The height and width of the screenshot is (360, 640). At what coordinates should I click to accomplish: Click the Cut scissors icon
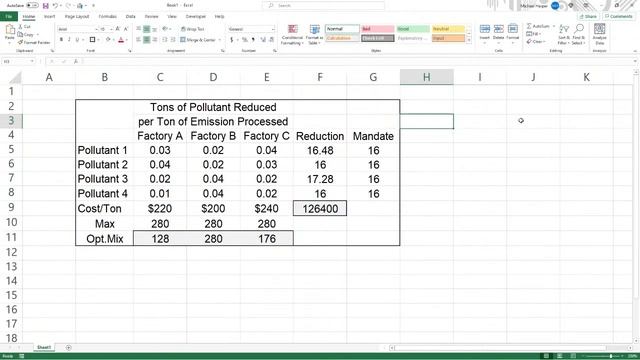pyautogui.click(x=21, y=26)
